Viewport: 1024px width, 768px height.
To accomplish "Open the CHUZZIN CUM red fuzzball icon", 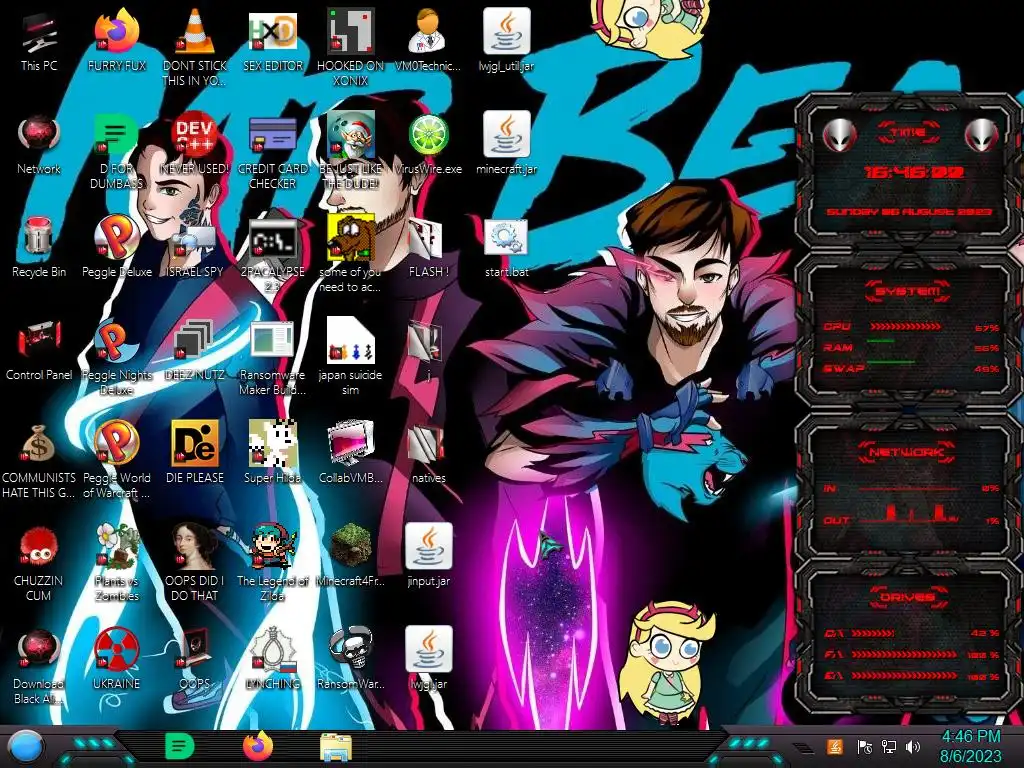I will (x=39, y=547).
